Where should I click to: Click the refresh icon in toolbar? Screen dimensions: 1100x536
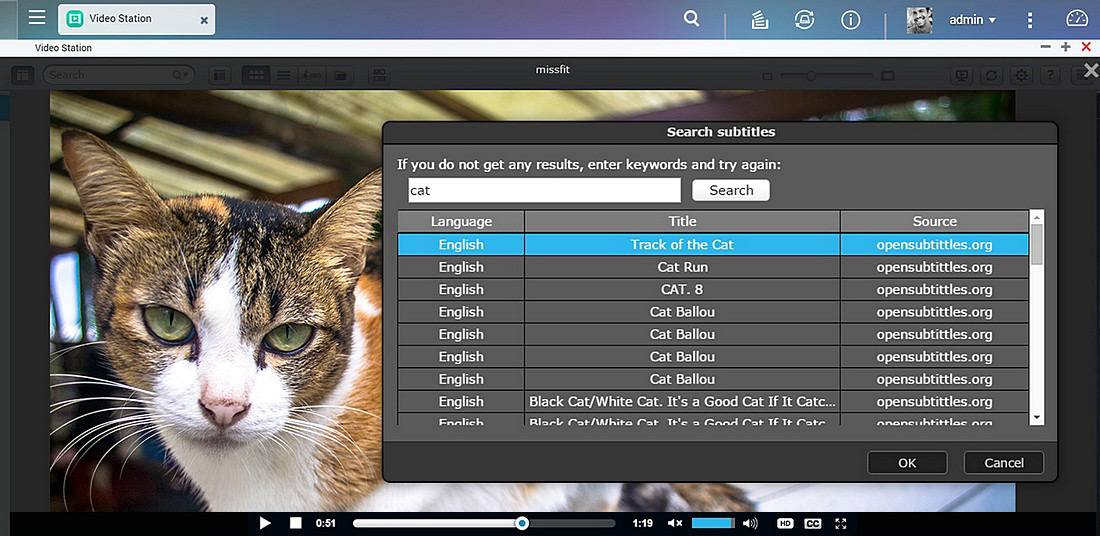point(991,75)
